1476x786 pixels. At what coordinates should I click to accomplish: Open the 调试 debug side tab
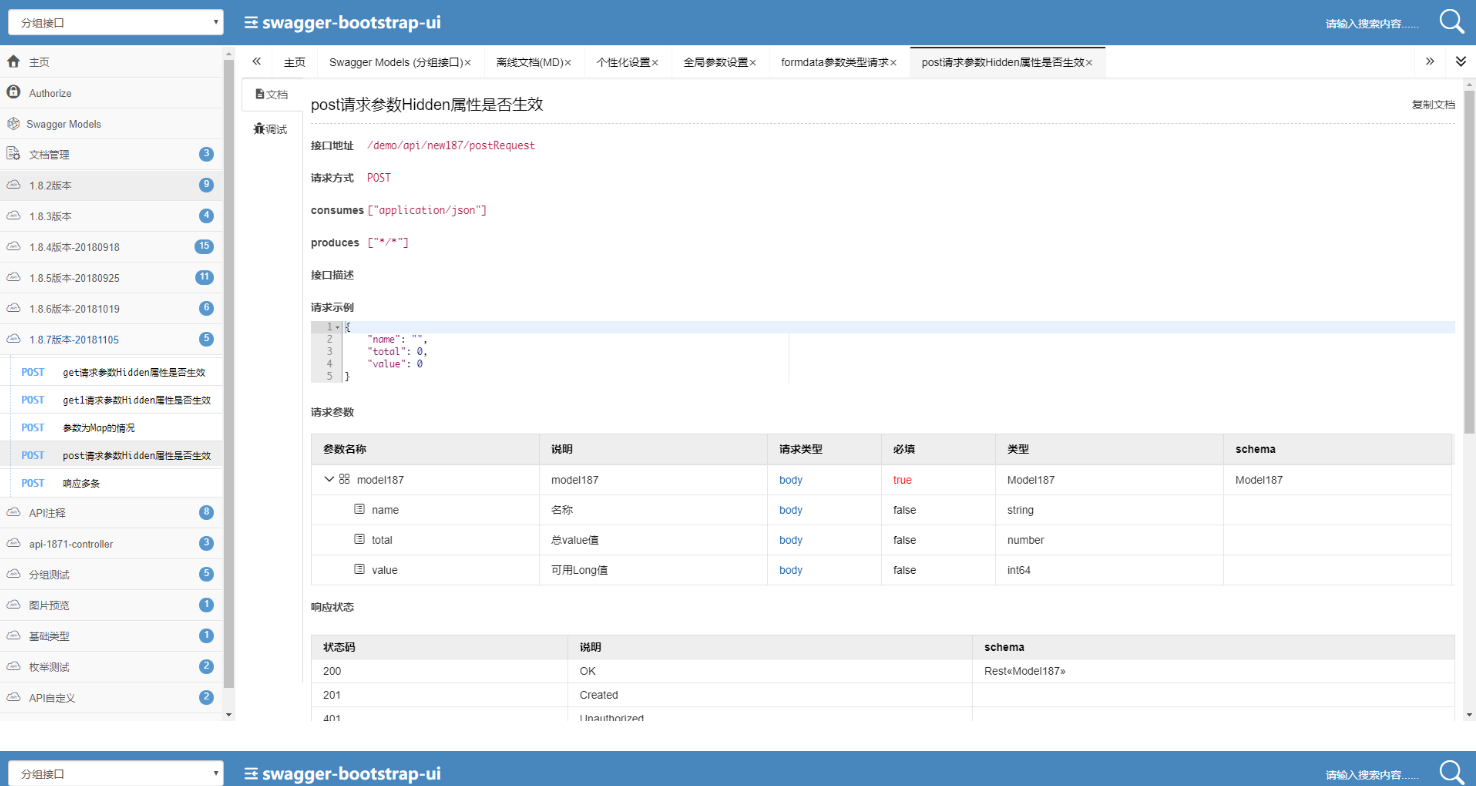pyautogui.click(x=271, y=129)
